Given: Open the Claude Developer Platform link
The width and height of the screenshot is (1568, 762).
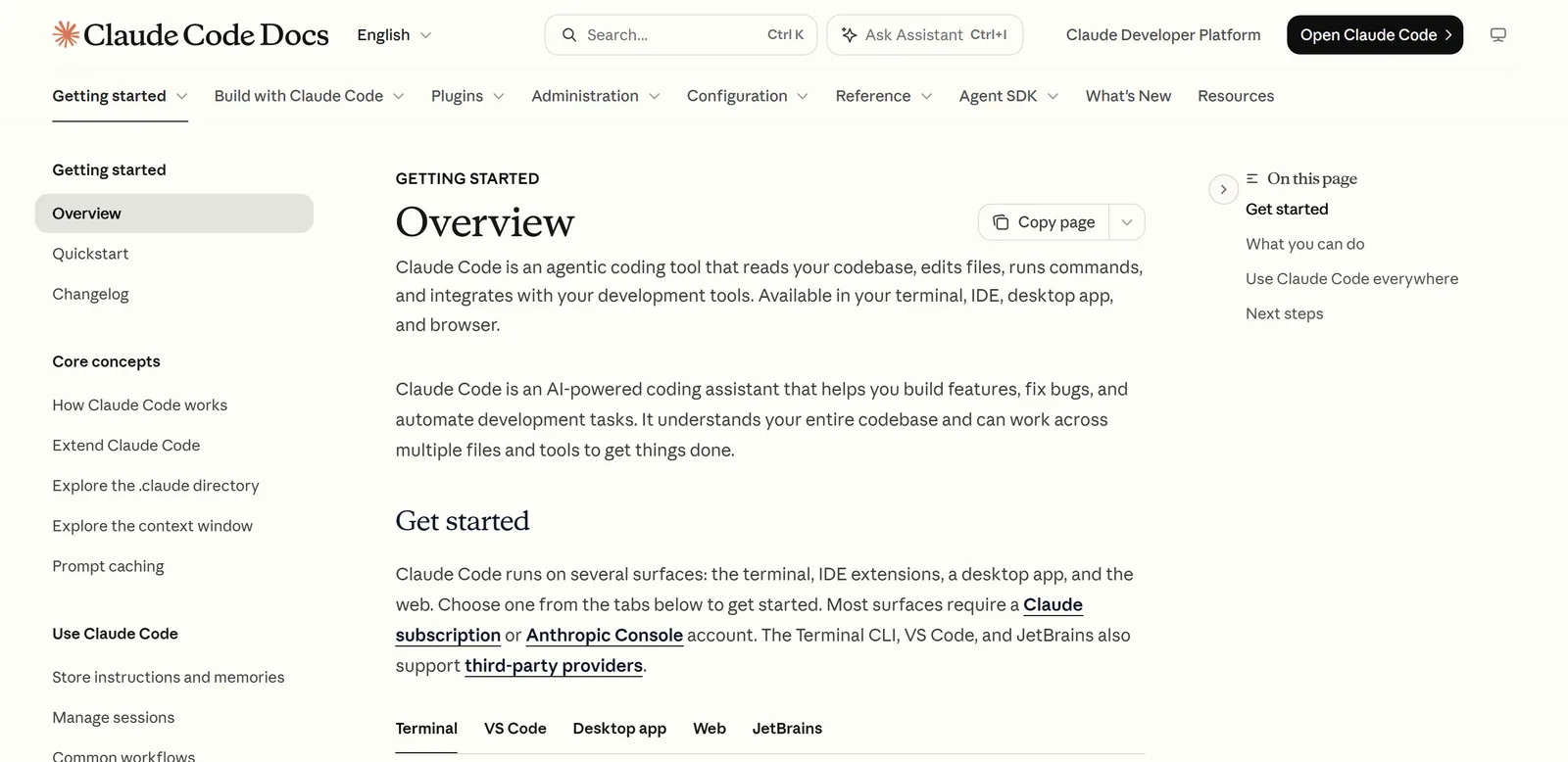Looking at the screenshot, I should coord(1163,35).
